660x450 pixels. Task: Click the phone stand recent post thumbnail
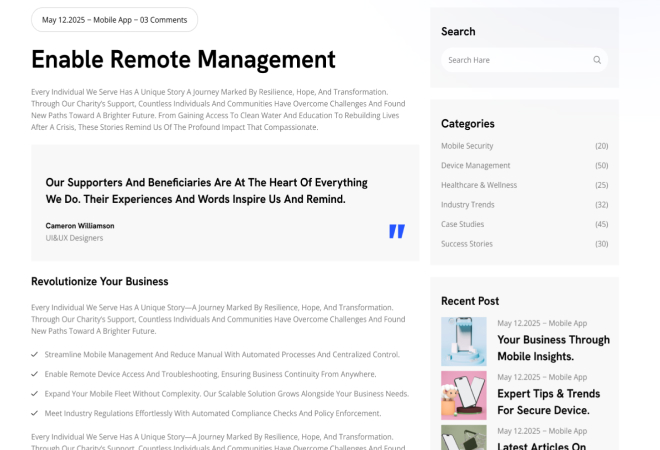coord(463,341)
